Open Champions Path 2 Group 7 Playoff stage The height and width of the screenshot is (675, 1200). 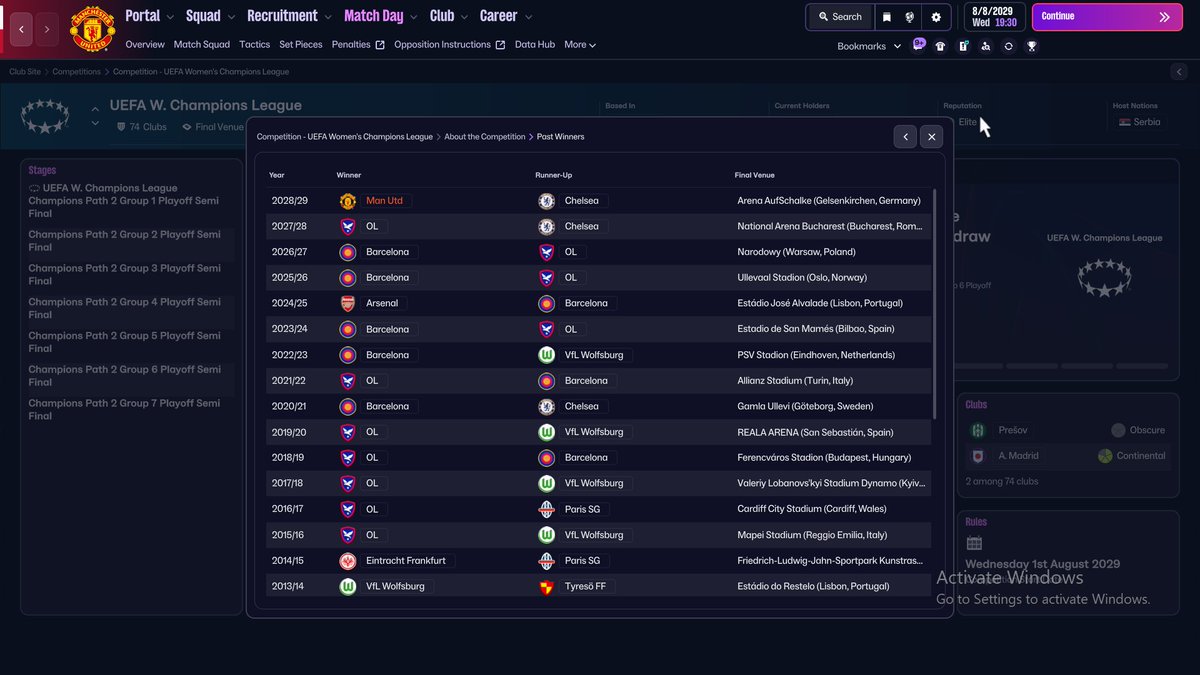tap(124, 410)
